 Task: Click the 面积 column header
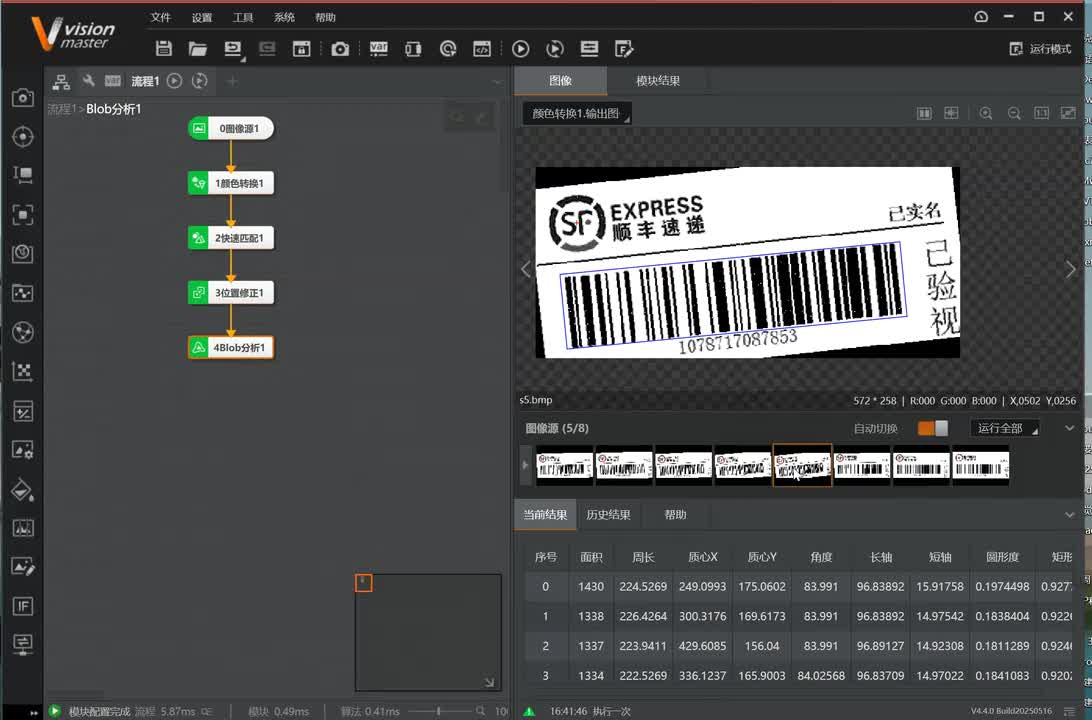(x=591, y=557)
